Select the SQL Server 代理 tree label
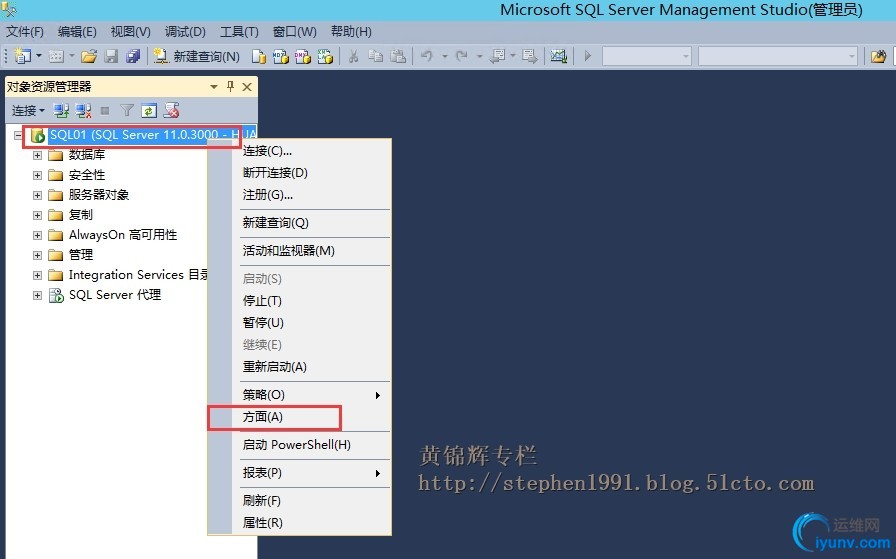This screenshot has width=896, height=559. pyautogui.click(x=115, y=295)
